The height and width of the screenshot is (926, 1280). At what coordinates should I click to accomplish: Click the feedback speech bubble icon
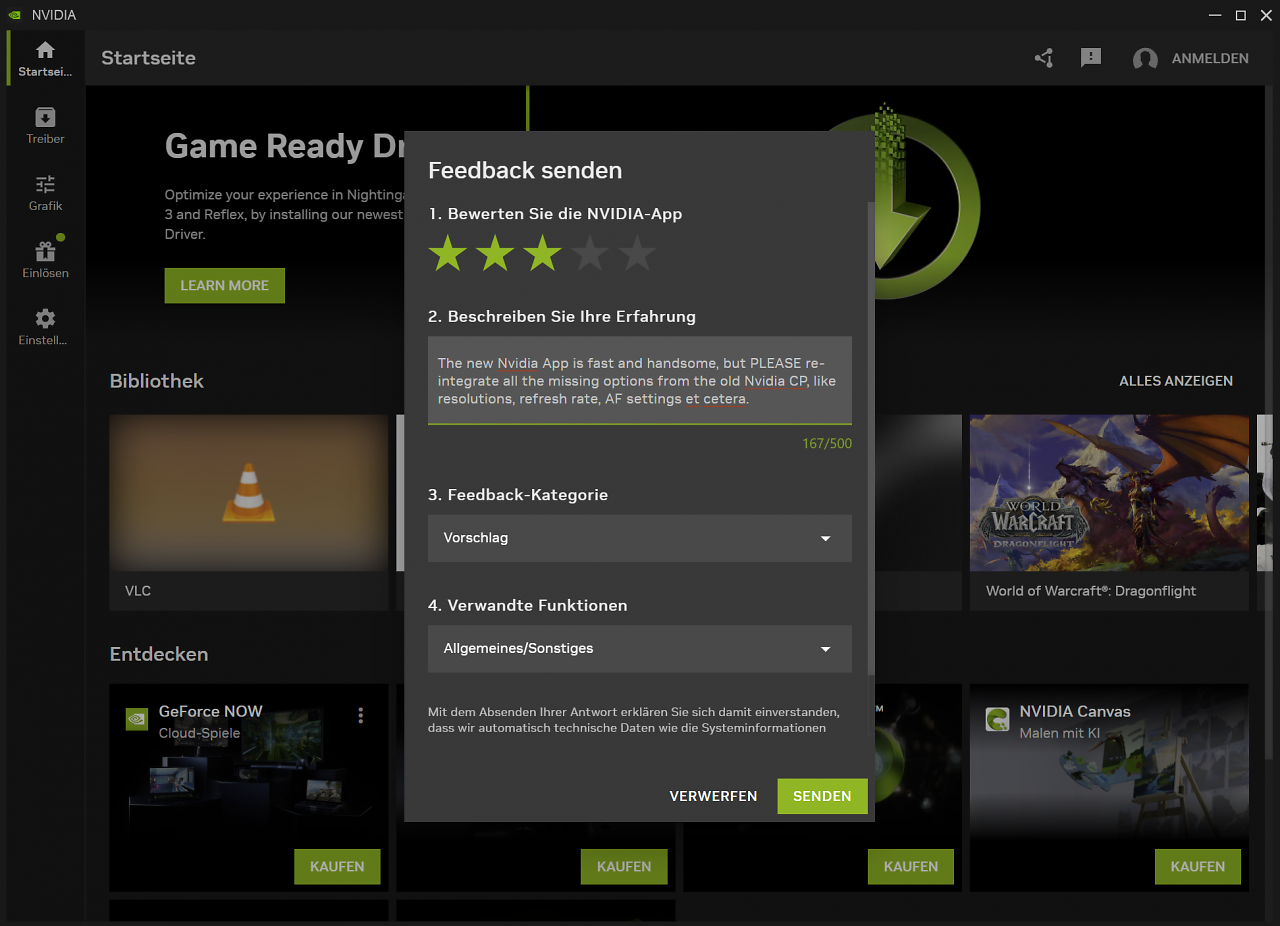tap(1091, 58)
